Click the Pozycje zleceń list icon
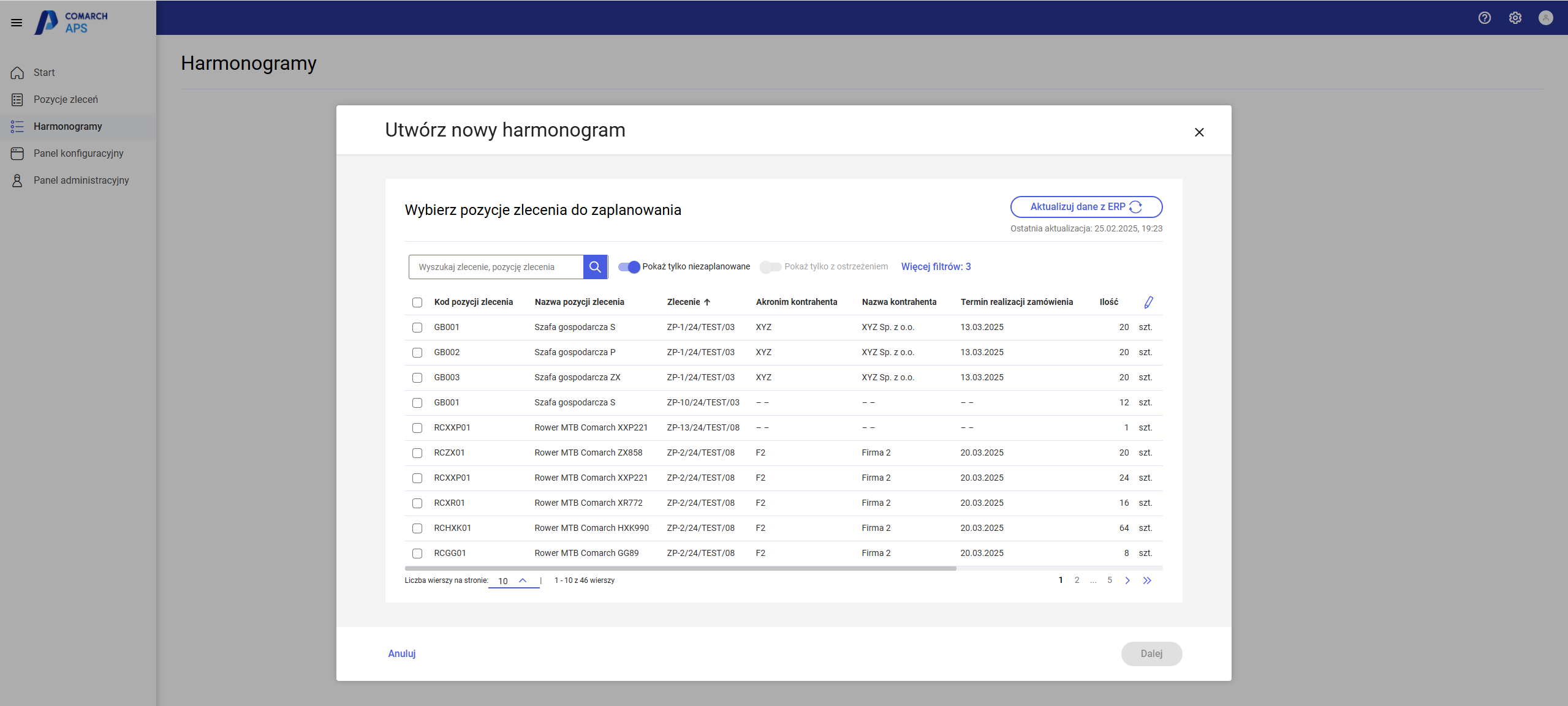The height and width of the screenshot is (706, 1568). 17,99
